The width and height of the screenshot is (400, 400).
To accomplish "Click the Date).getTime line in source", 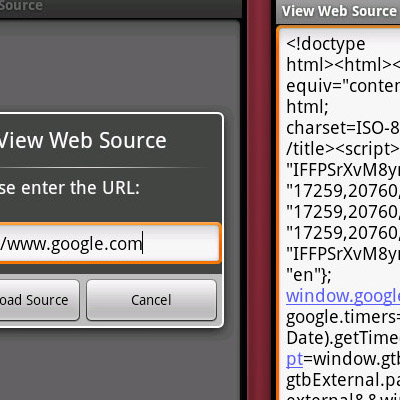I will coord(343,338).
